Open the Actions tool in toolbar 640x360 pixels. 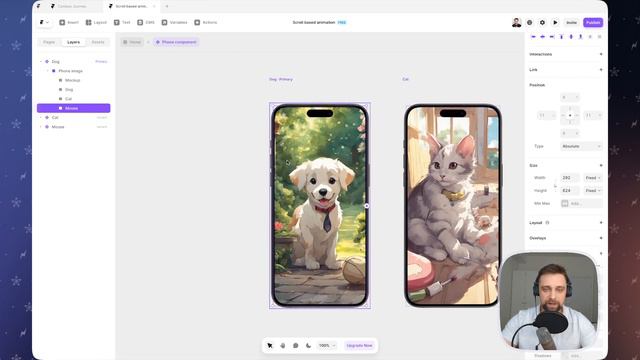click(206, 22)
